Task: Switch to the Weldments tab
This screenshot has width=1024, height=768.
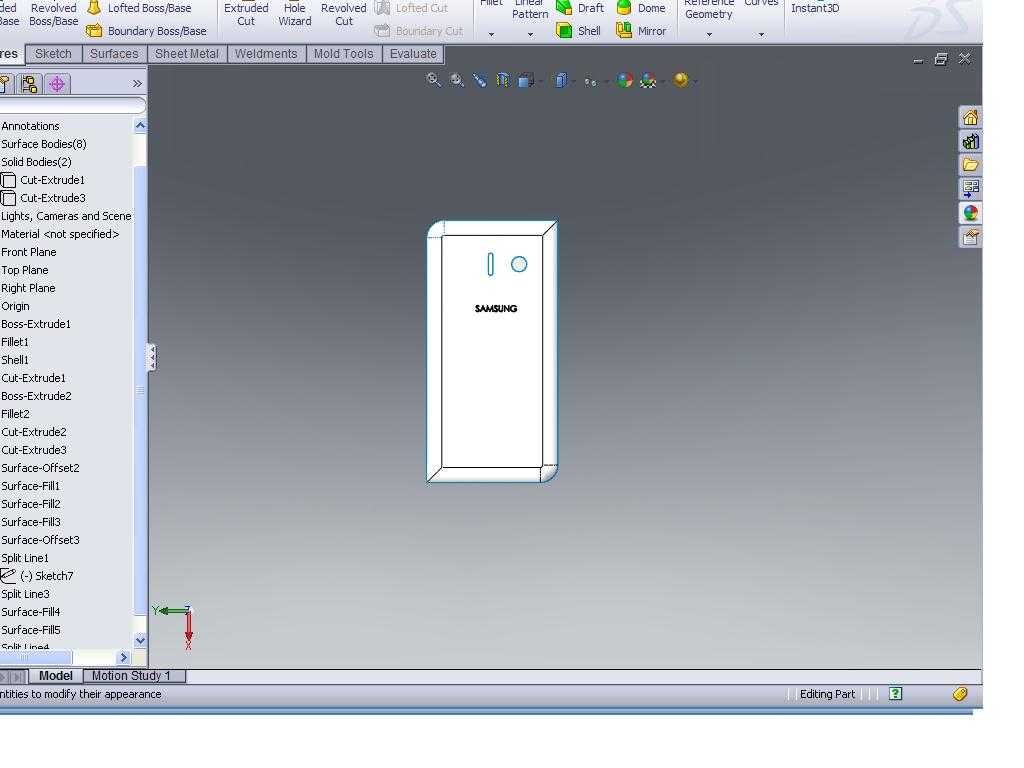Action: pyautogui.click(x=266, y=54)
